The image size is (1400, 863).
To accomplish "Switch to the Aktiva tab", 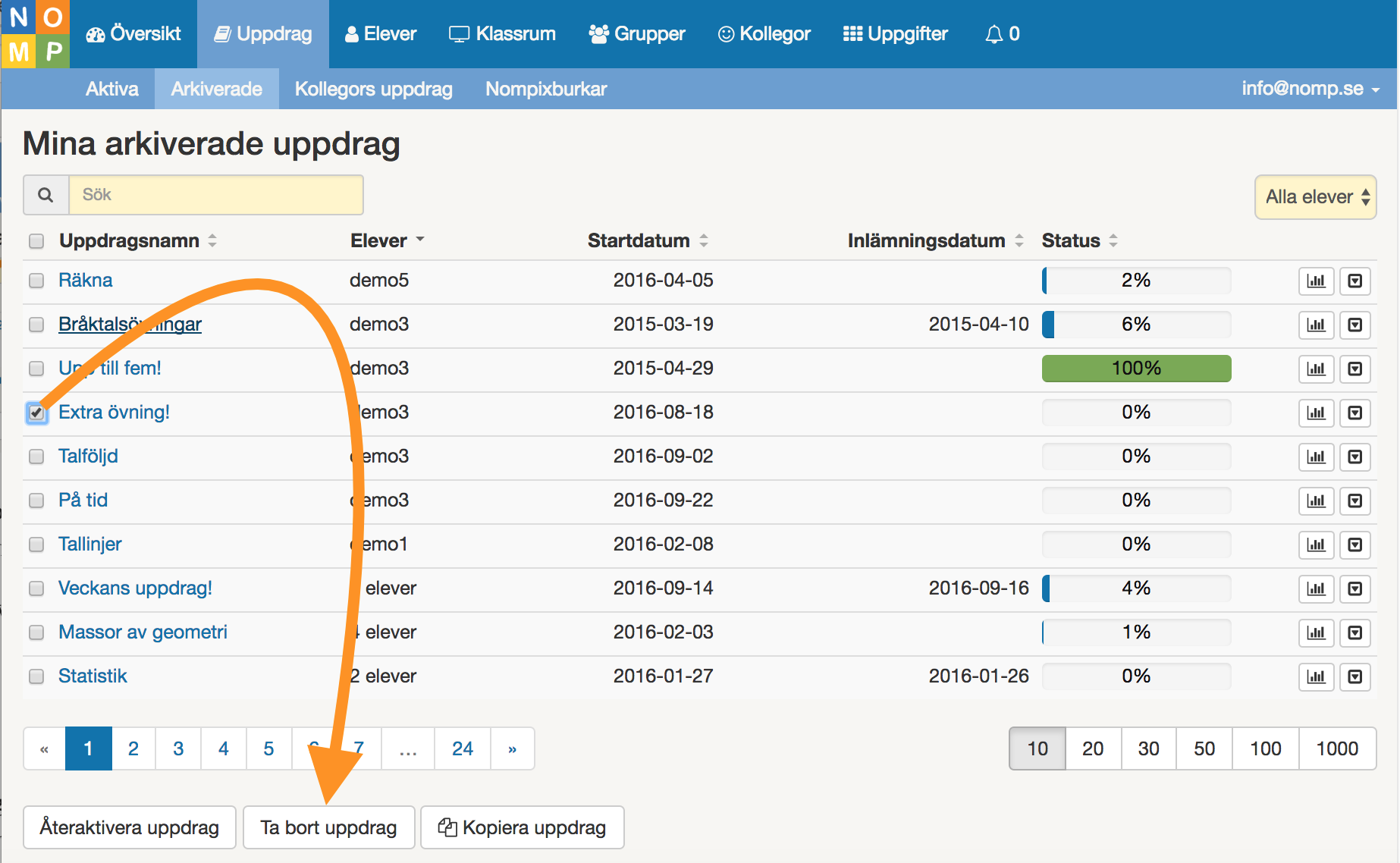I will tap(112, 89).
